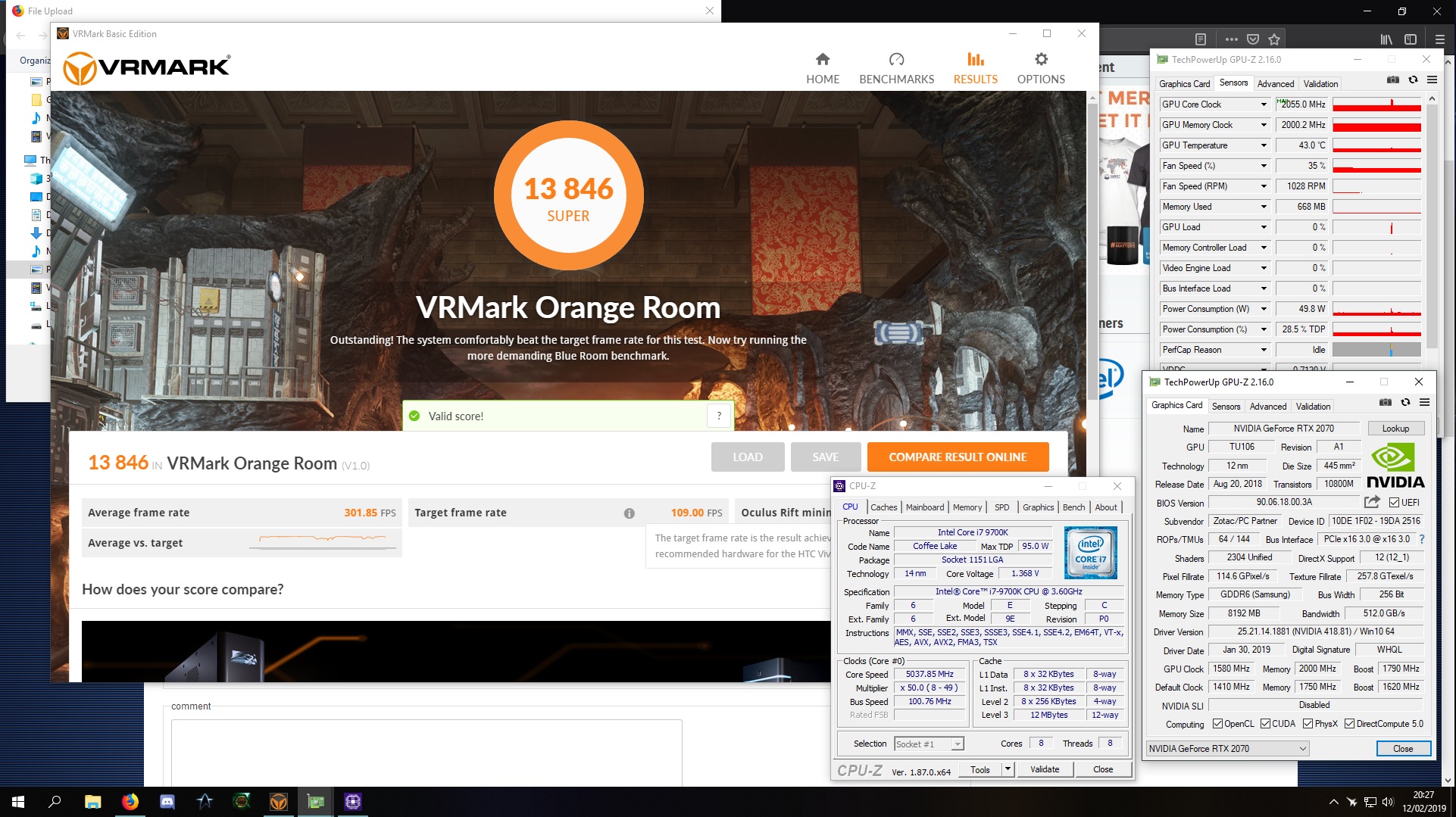The height and width of the screenshot is (817, 1456).
Task: Click bus interface question mark
Action: tap(1421, 539)
